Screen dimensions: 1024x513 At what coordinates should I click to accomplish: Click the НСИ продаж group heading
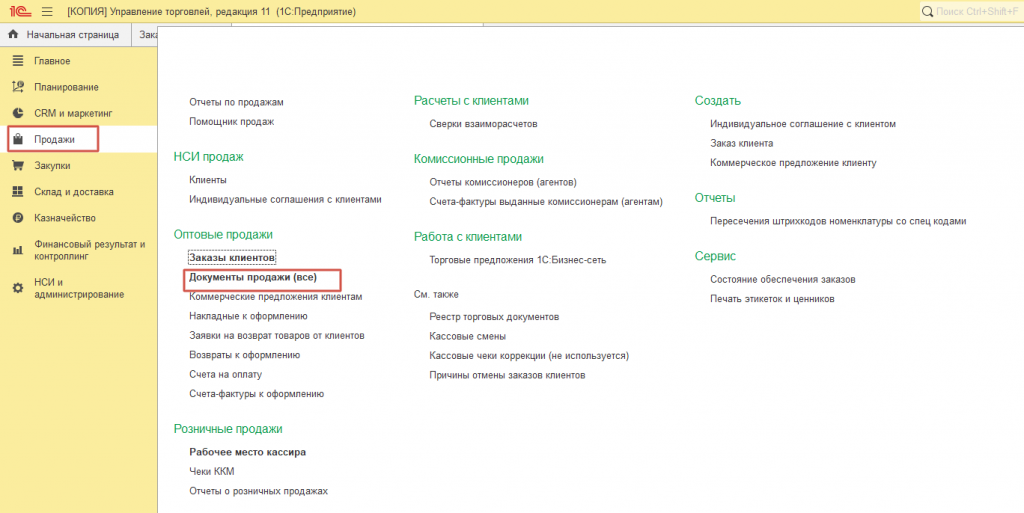tap(208, 157)
